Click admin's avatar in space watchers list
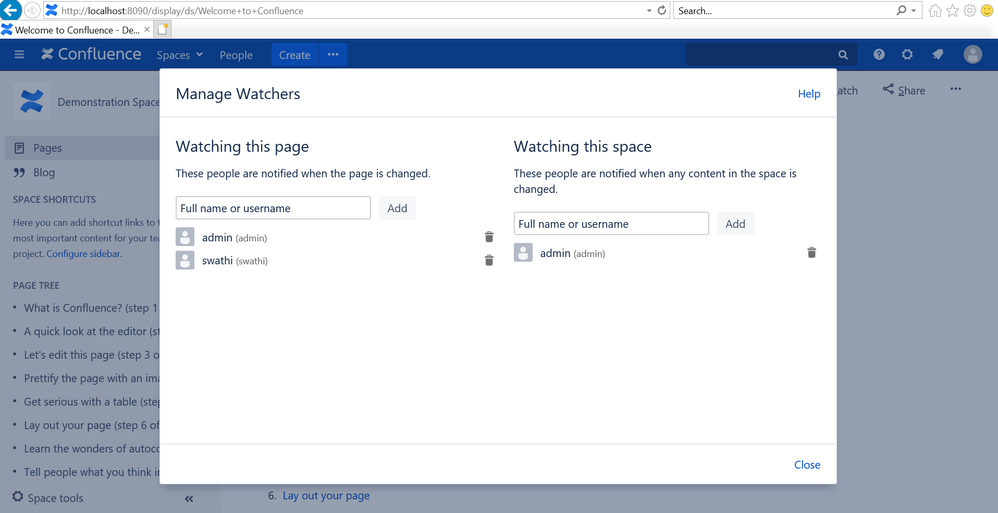The height and width of the screenshot is (513, 998). tap(523, 253)
